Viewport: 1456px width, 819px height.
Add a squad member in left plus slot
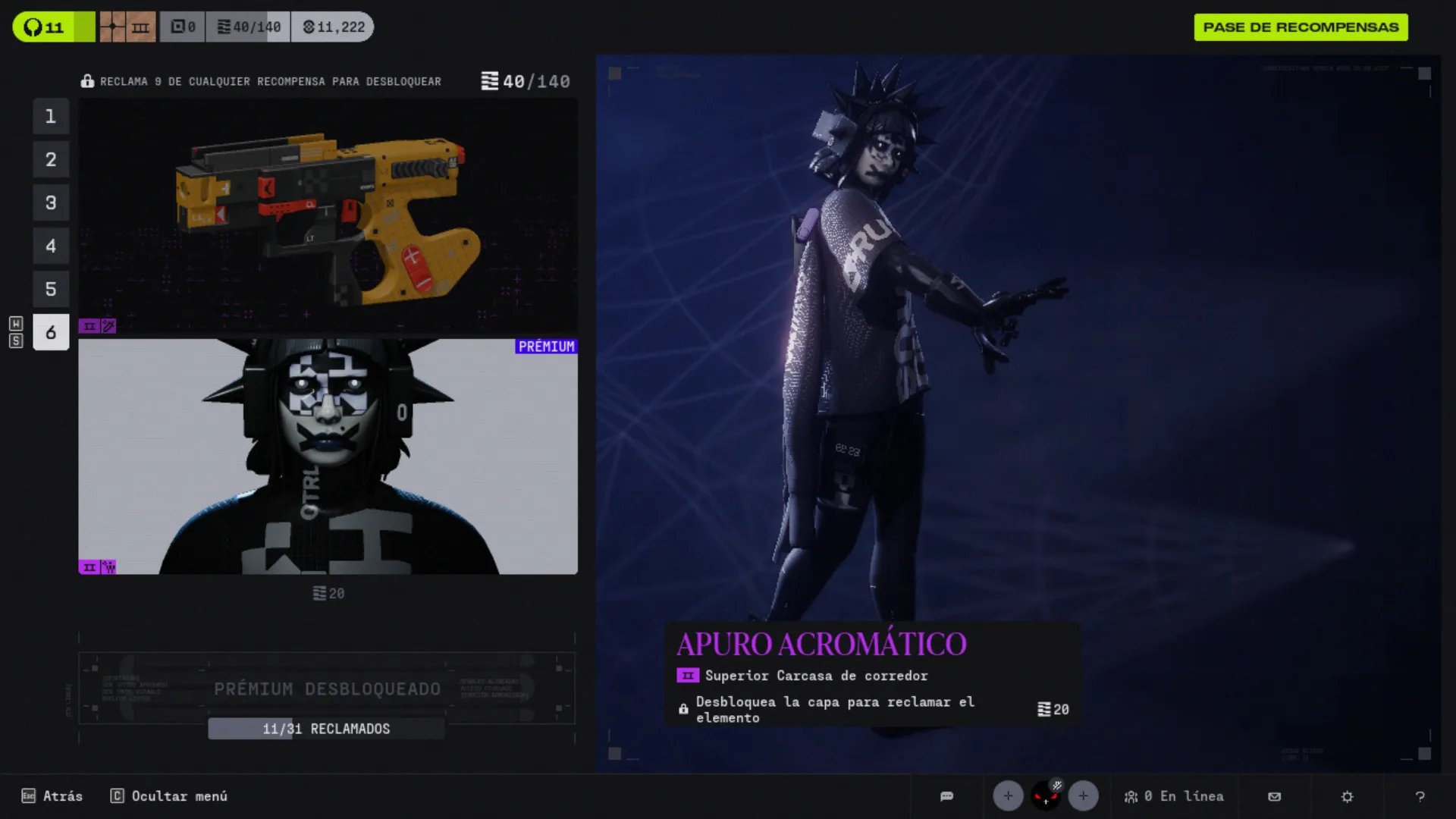point(1008,795)
